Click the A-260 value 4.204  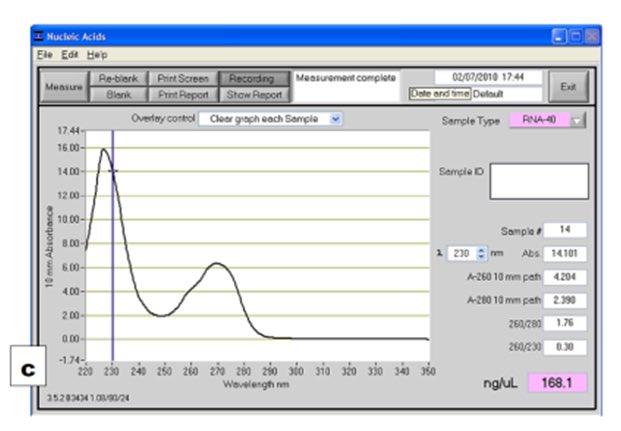click(x=565, y=277)
